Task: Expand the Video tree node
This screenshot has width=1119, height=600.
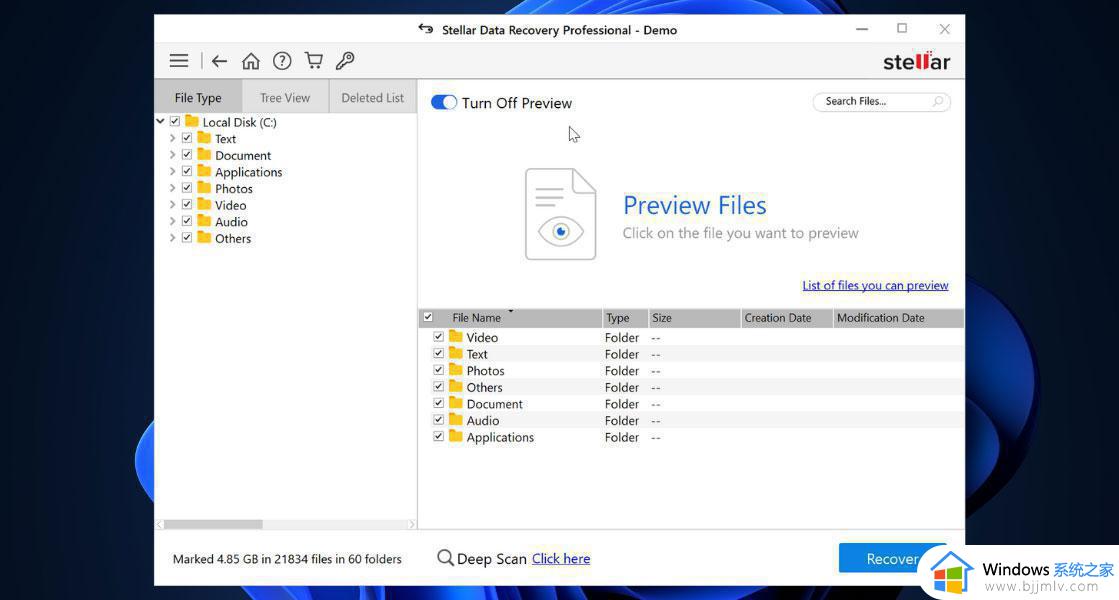Action: tap(172, 205)
